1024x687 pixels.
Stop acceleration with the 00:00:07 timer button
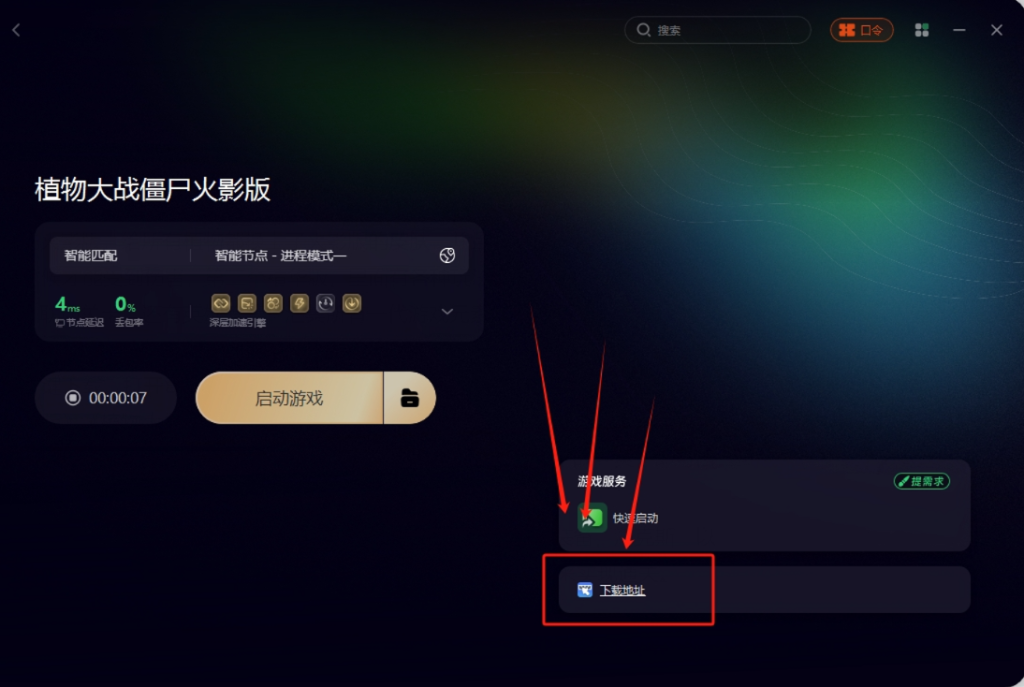(x=106, y=398)
